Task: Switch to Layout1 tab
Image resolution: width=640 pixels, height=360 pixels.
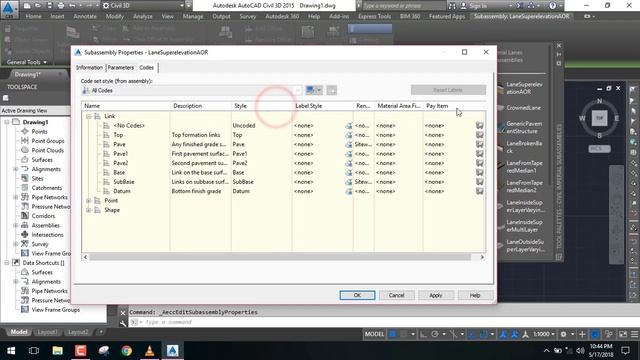Action: coord(47,332)
